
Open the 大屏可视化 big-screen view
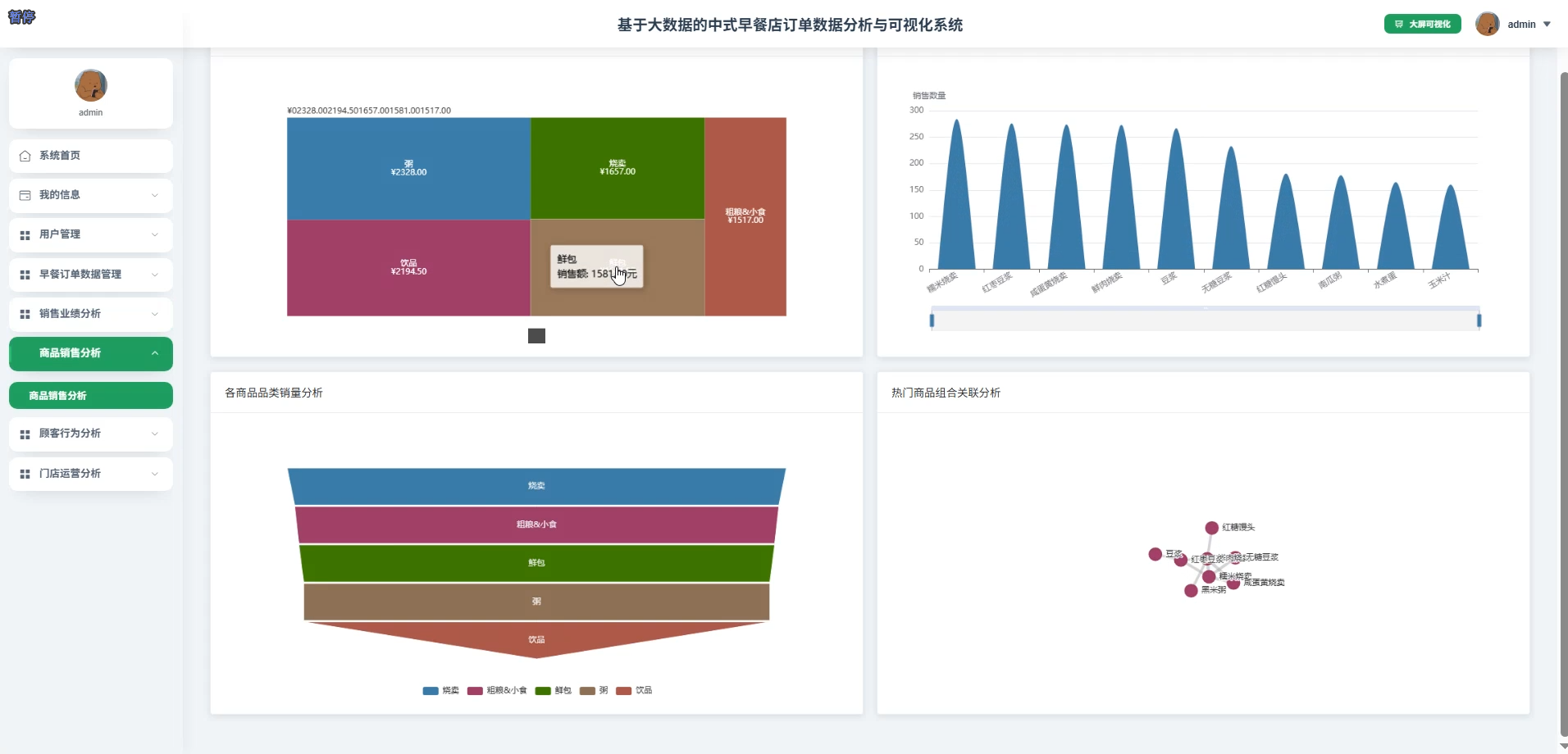point(1422,25)
